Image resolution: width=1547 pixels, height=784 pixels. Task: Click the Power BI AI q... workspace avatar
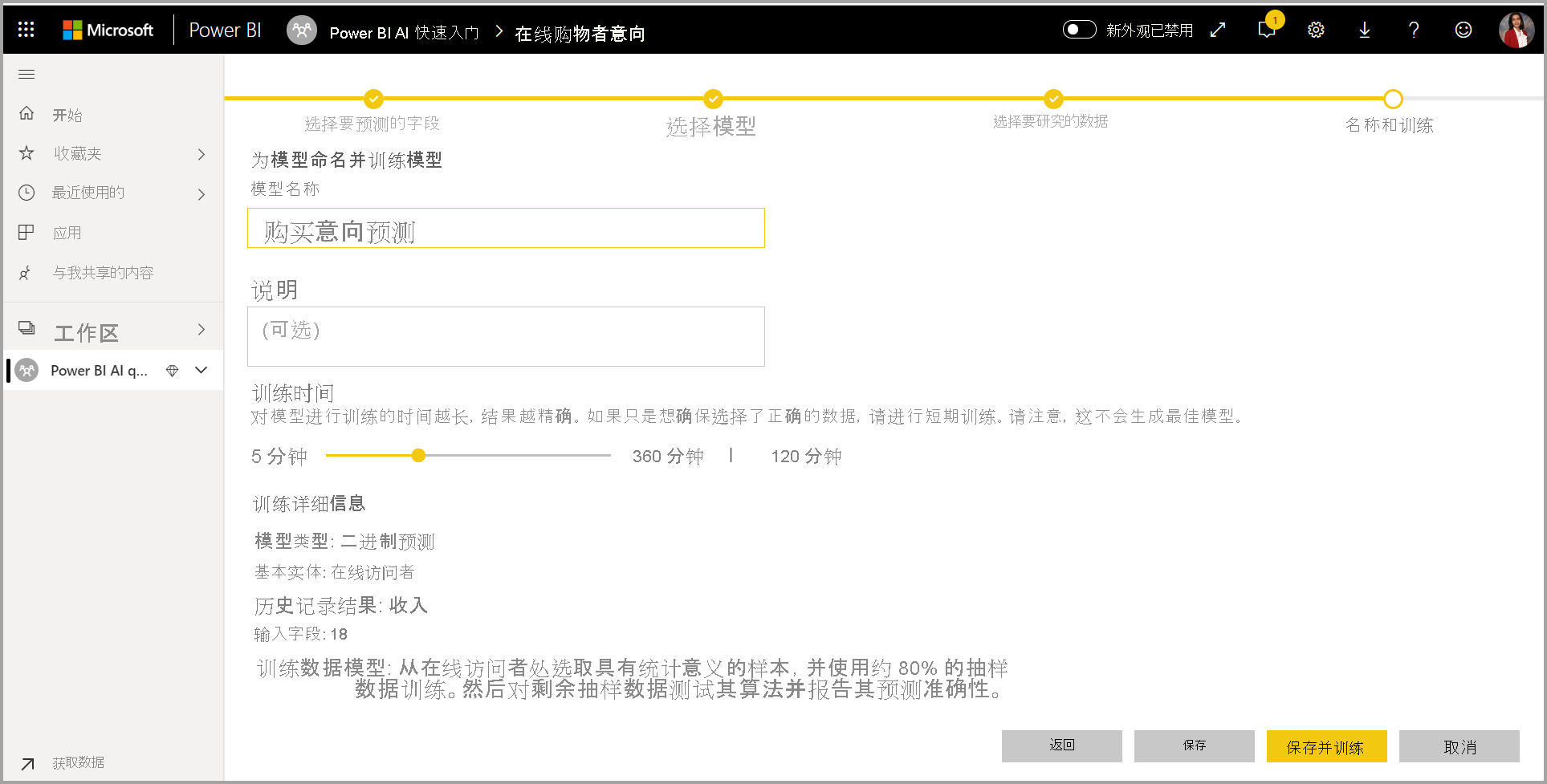[27, 370]
